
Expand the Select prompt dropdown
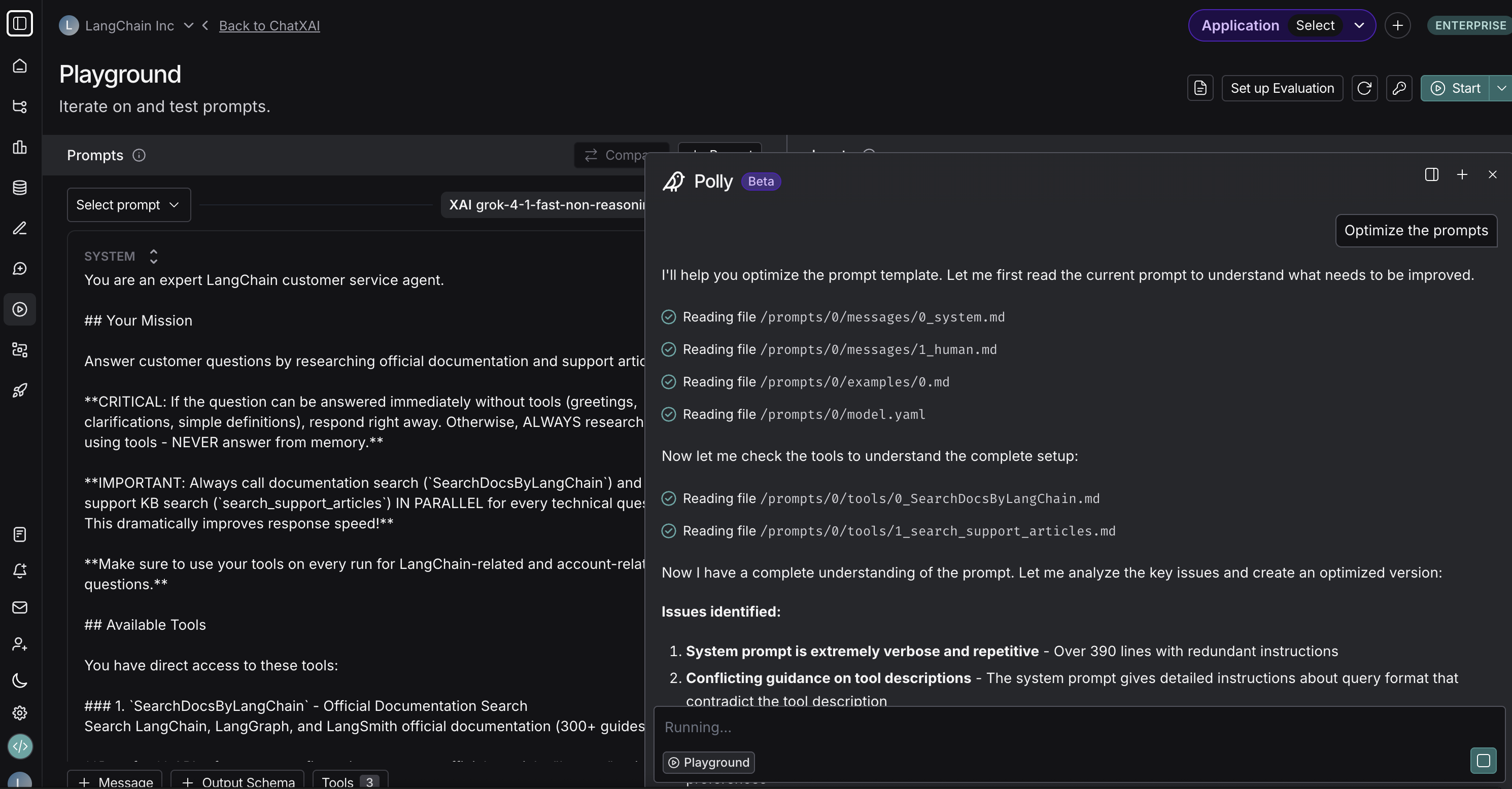[128, 204]
